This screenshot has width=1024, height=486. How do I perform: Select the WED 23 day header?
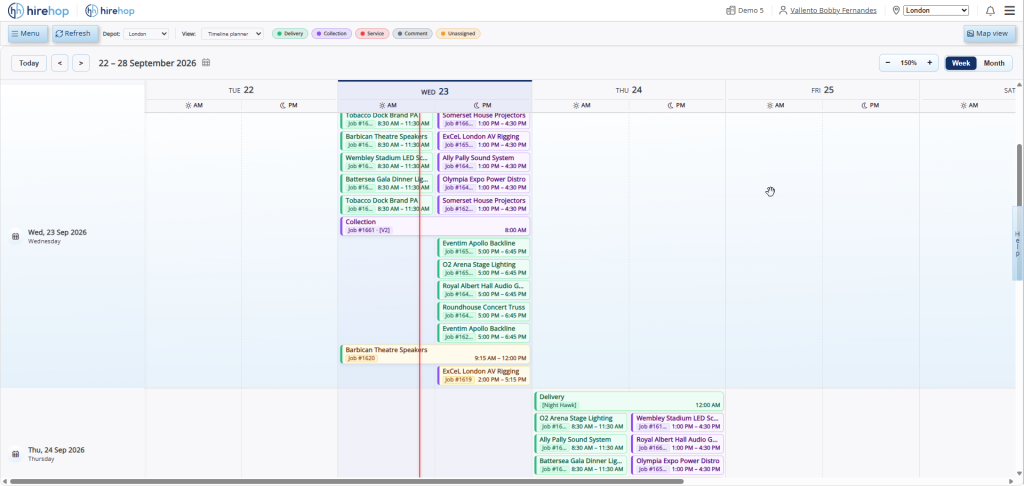(x=434, y=91)
